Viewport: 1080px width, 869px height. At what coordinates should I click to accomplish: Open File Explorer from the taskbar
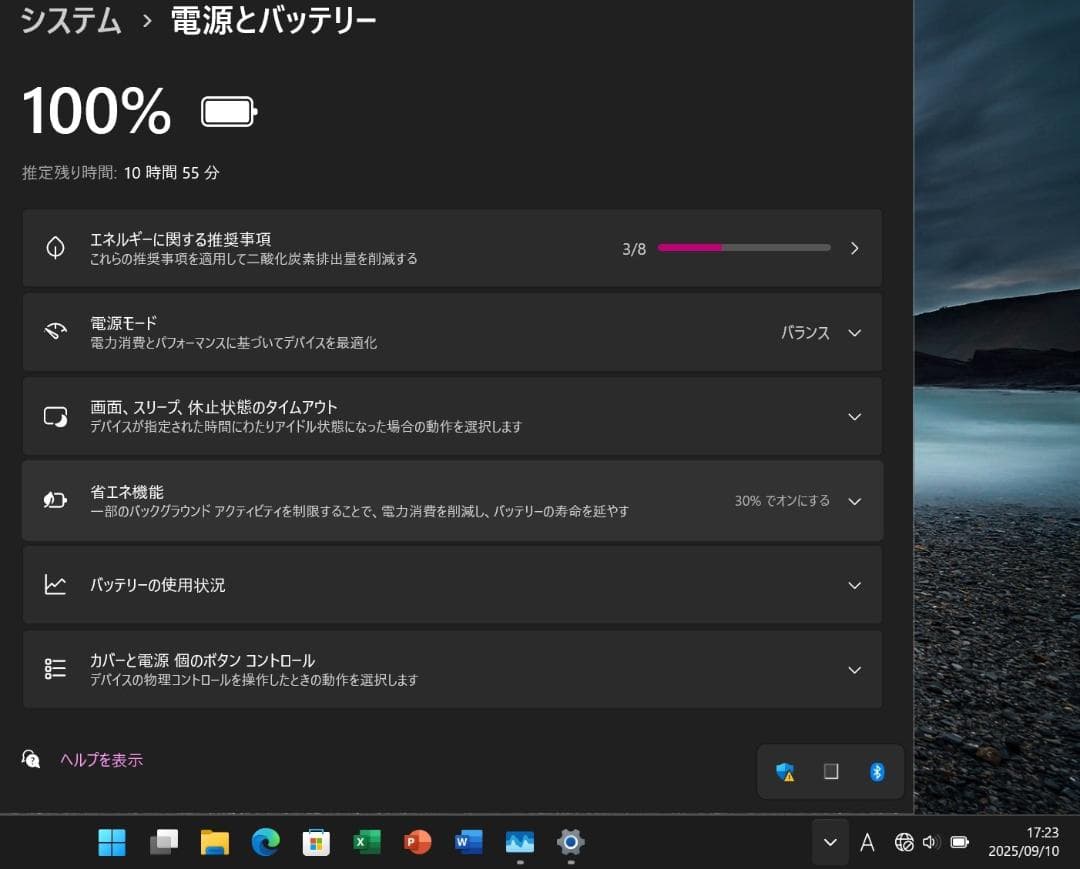coord(213,843)
